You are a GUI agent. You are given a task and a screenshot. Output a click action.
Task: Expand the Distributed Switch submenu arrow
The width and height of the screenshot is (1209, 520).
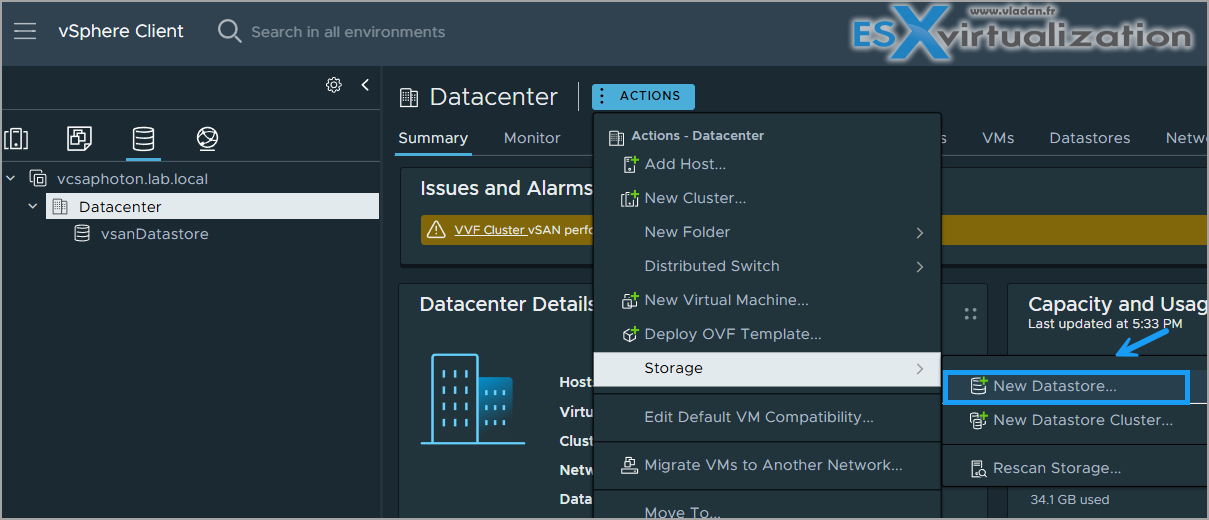(x=919, y=266)
